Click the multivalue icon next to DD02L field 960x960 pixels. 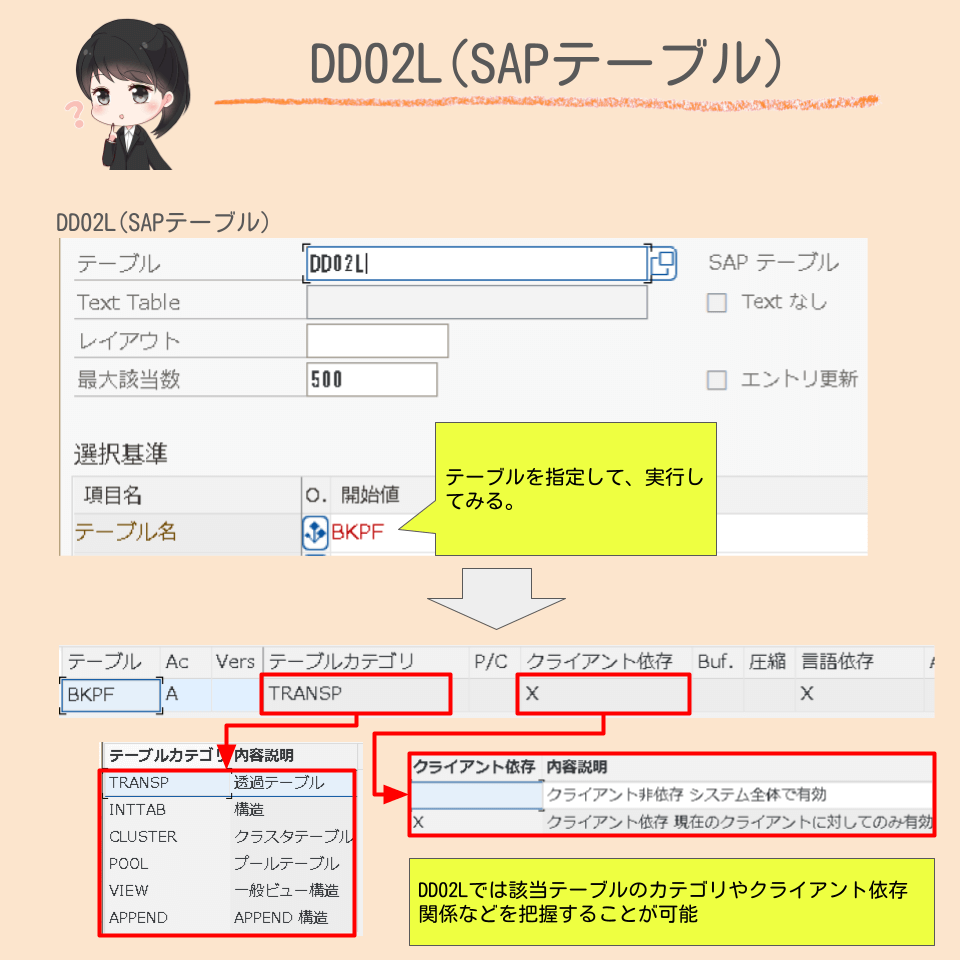pyautogui.click(x=663, y=261)
